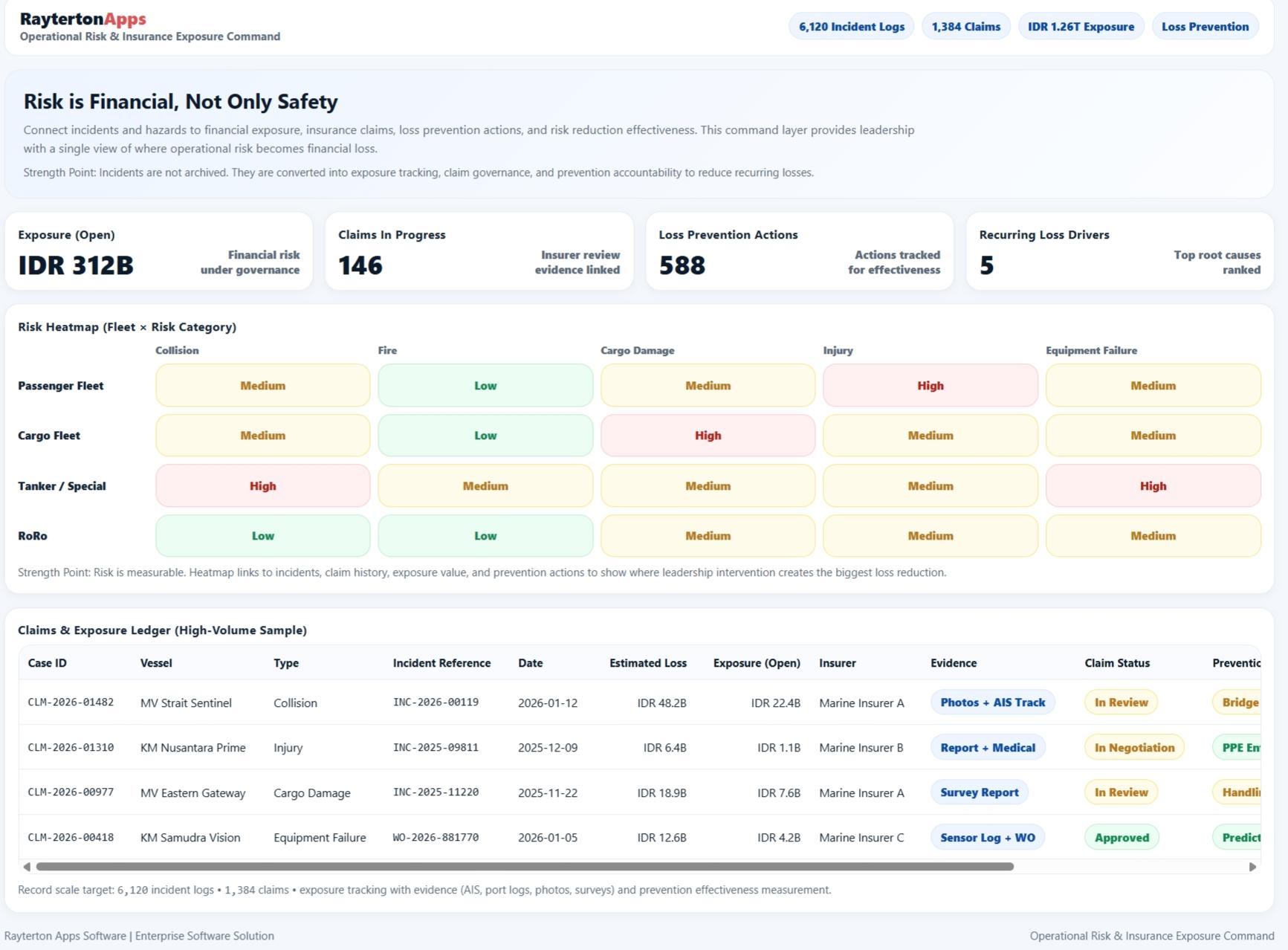This screenshot has width=1288, height=950.
Task: Open the 1,384 Claims pill
Action: coord(965,27)
